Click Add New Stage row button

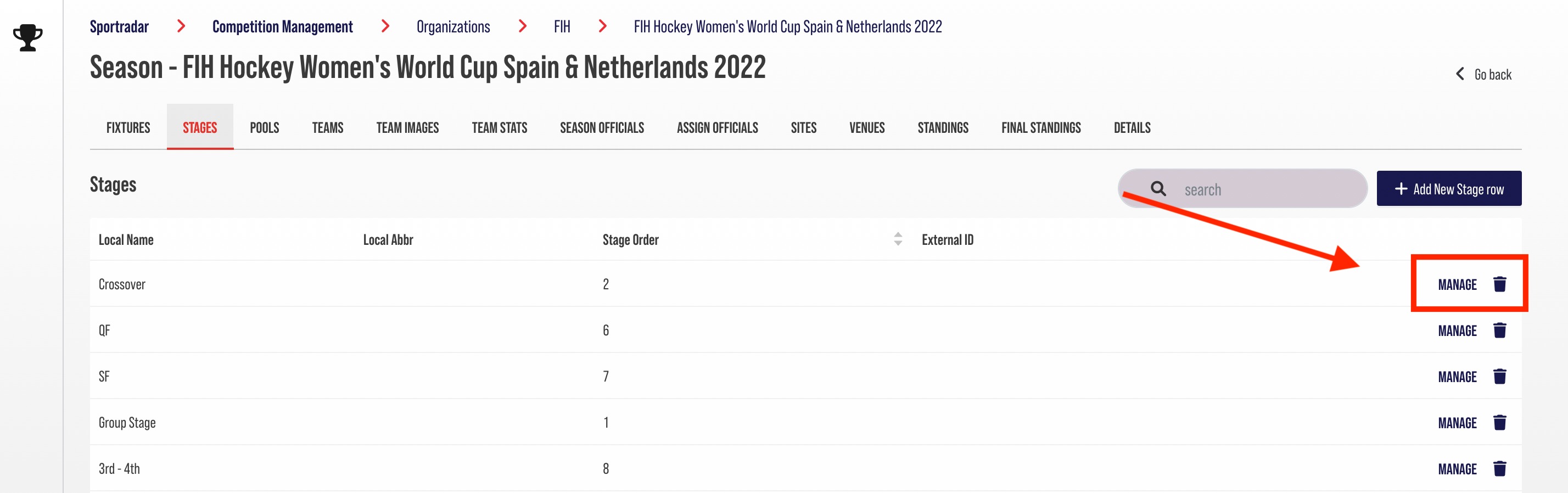pyautogui.click(x=1449, y=189)
